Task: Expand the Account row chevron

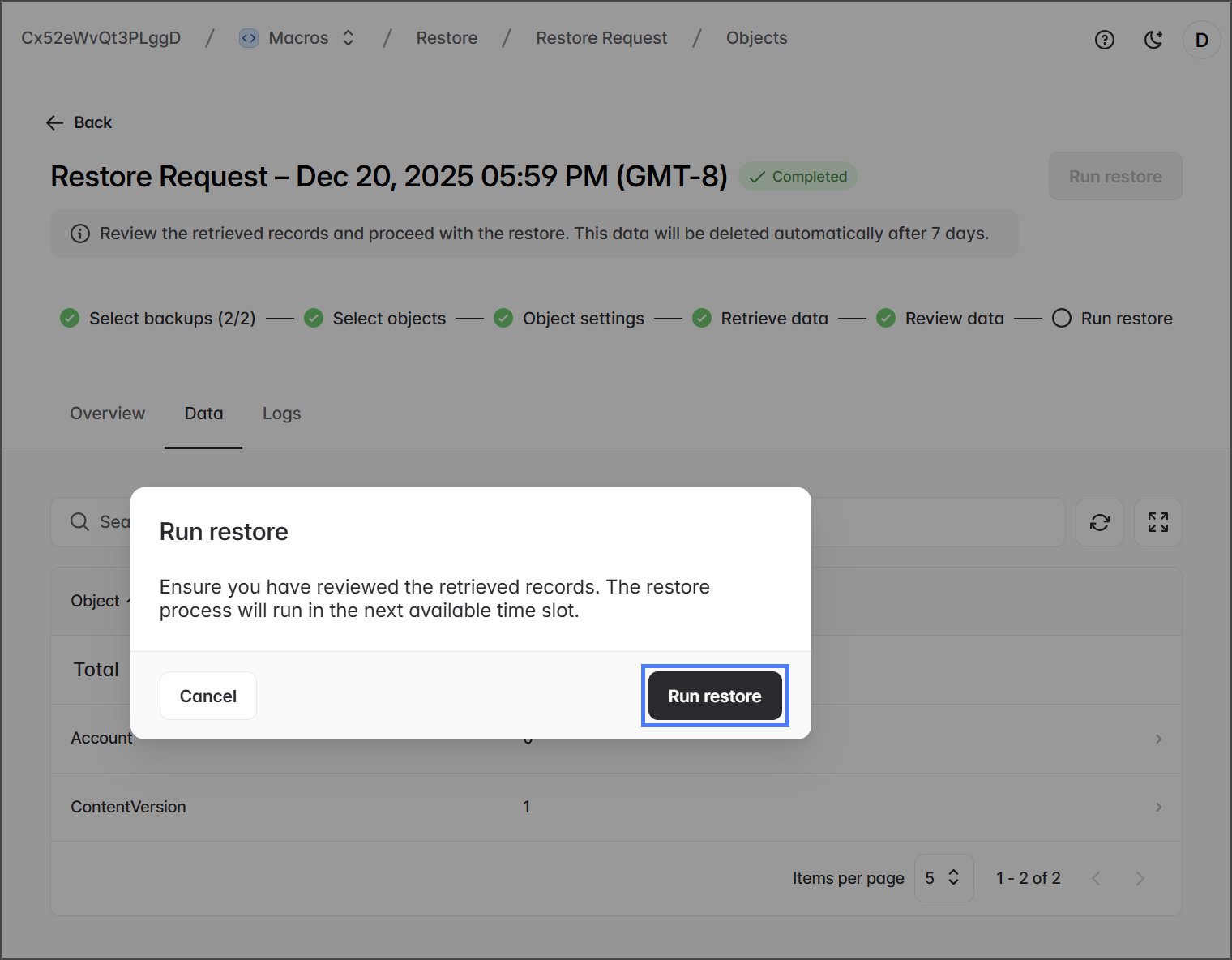Action: click(x=1158, y=739)
